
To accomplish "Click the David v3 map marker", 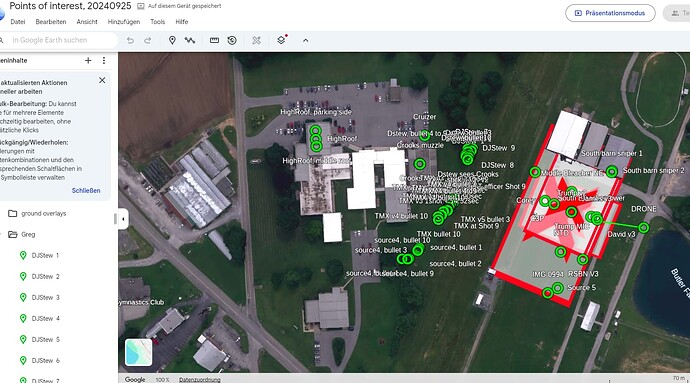I will (597, 219).
